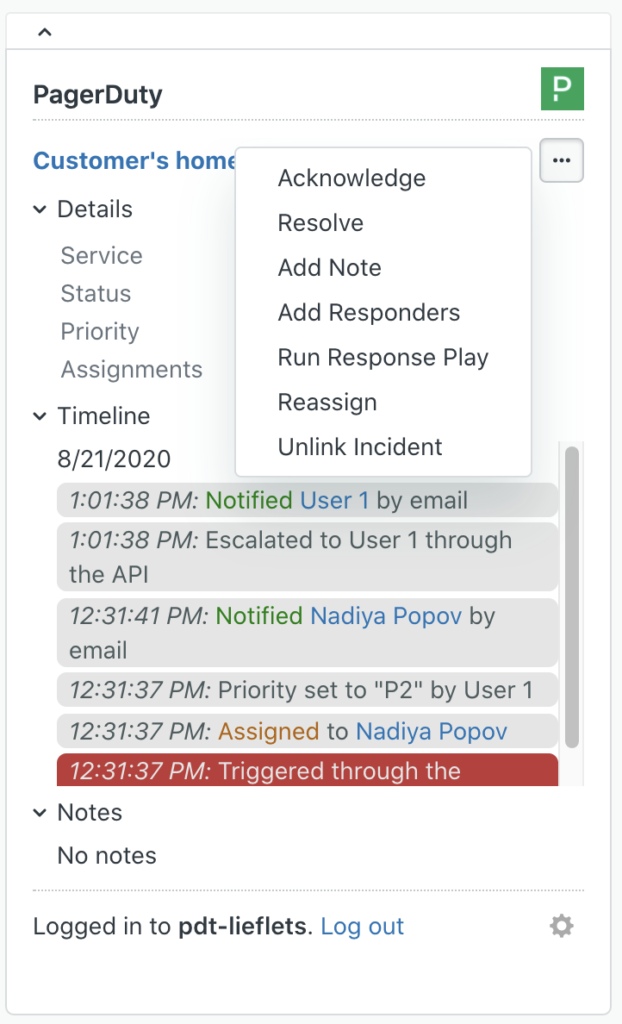Choose Add Responders from the menu
622x1024 pixels.
[x=368, y=313]
